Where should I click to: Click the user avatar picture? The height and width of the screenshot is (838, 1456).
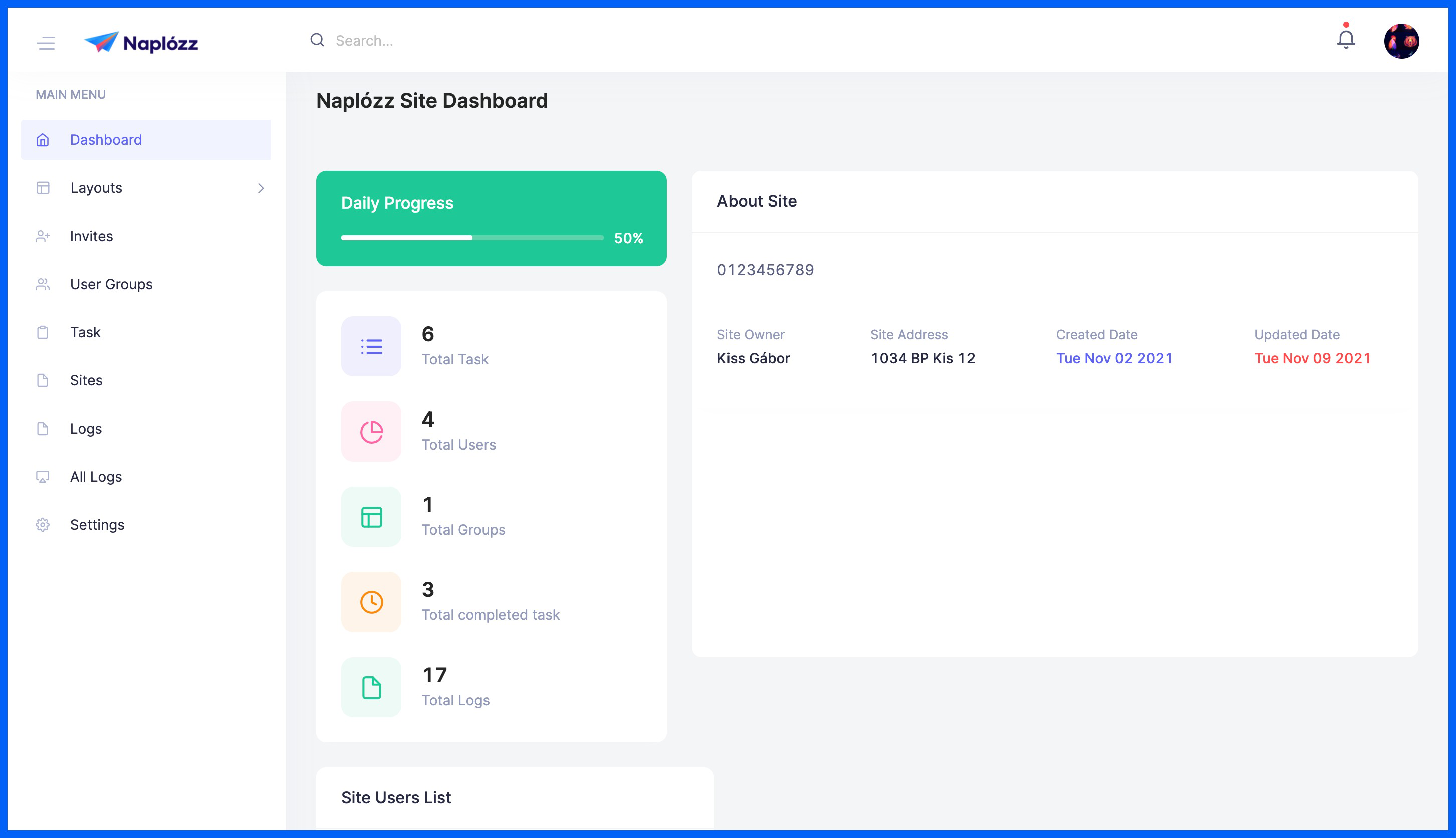click(x=1401, y=41)
